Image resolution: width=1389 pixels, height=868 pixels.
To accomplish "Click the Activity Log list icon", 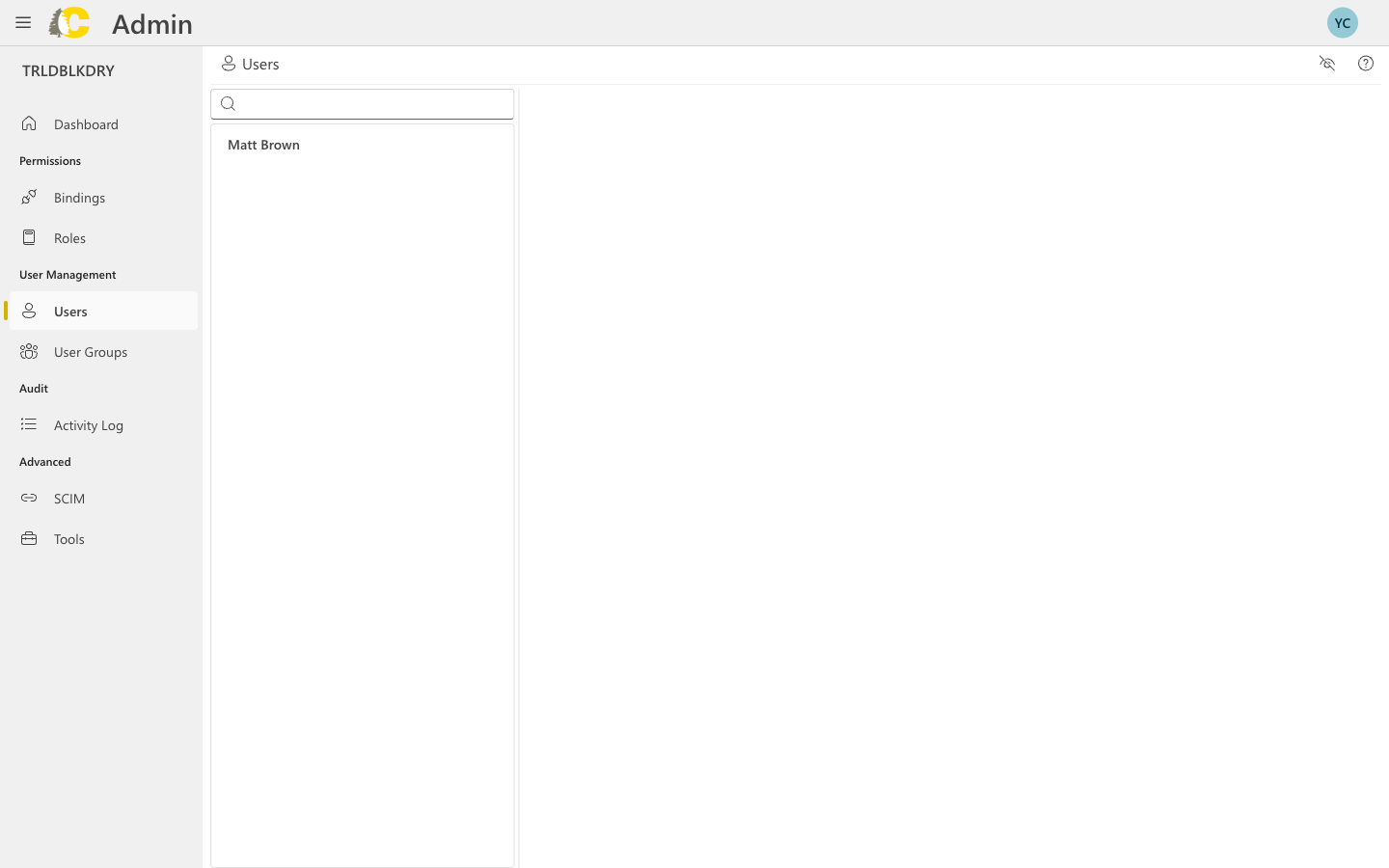I will tap(28, 424).
